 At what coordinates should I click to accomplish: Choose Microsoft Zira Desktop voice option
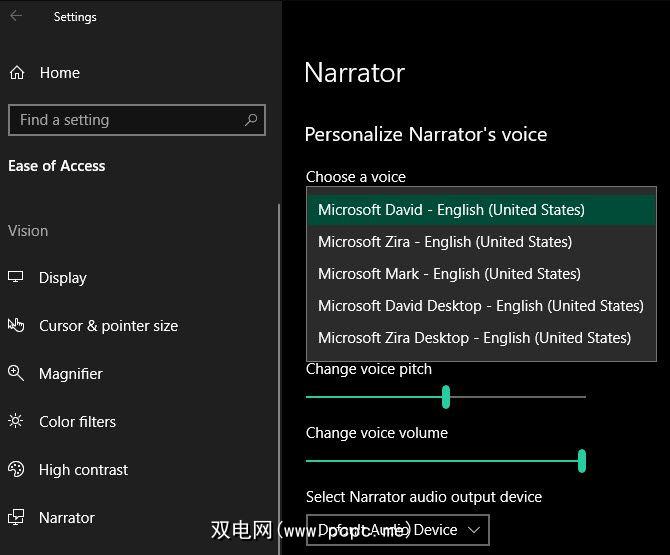(x=474, y=338)
